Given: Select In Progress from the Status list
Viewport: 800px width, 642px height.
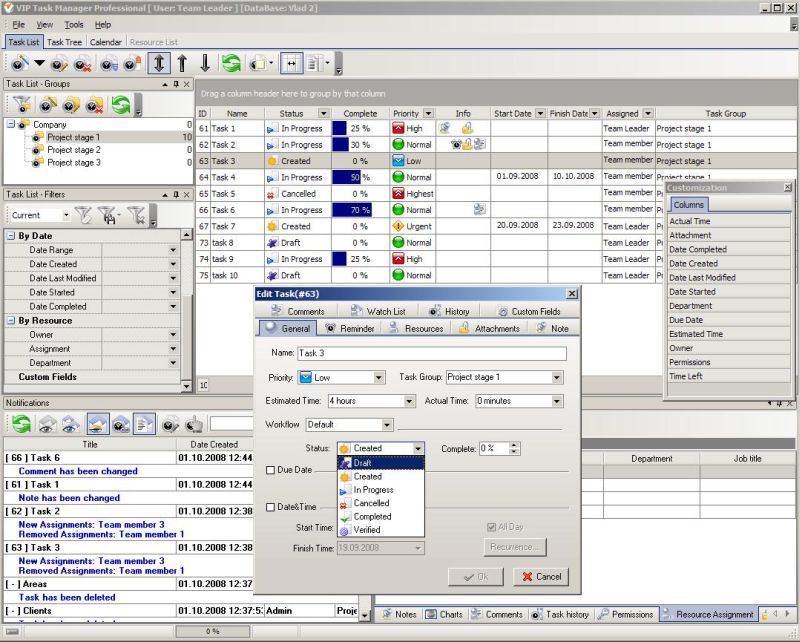Looking at the screenshot, I should coord(381,490).
